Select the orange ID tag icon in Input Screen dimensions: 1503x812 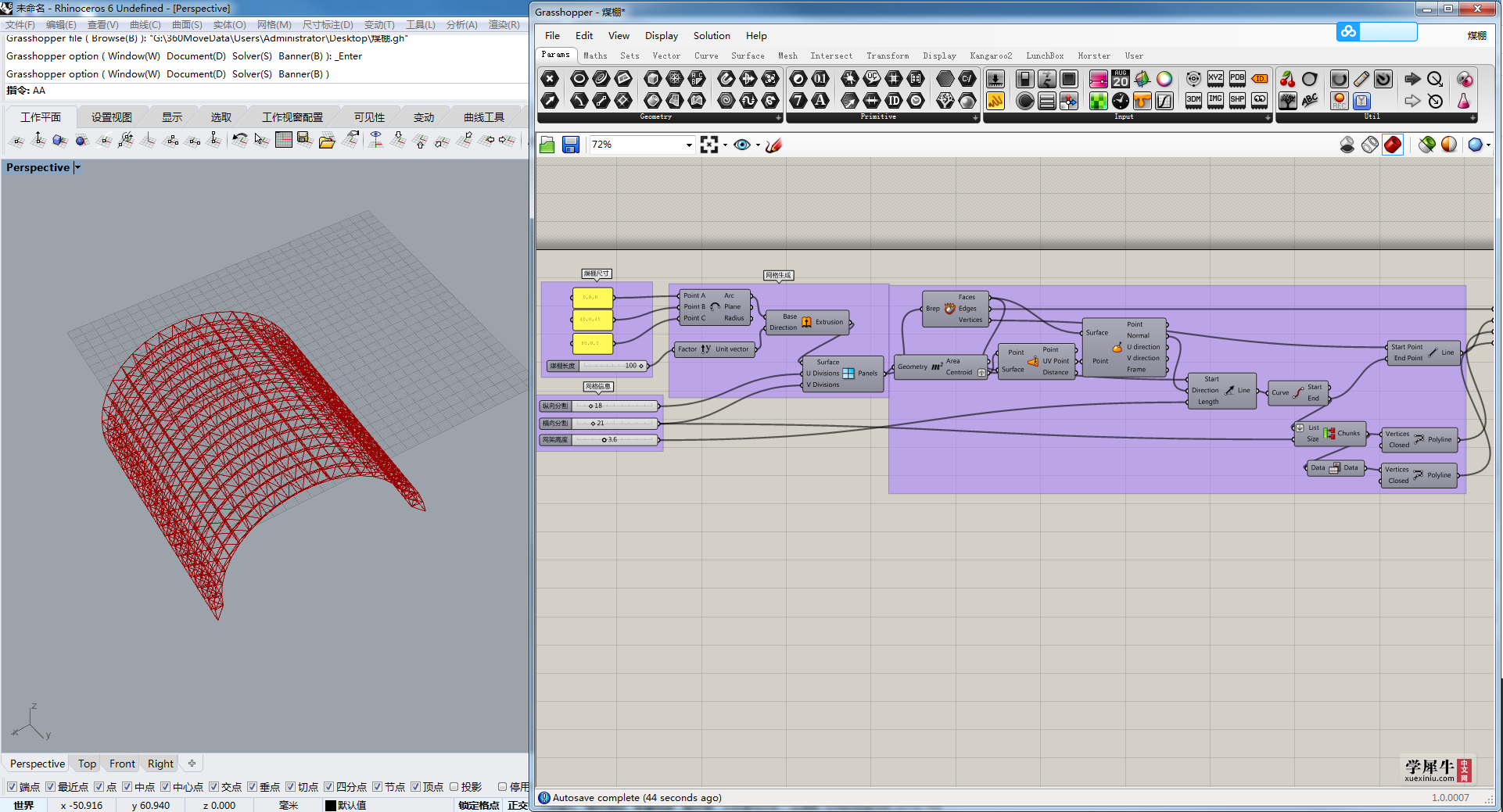pyautogui.click(x=1259, y=78)
